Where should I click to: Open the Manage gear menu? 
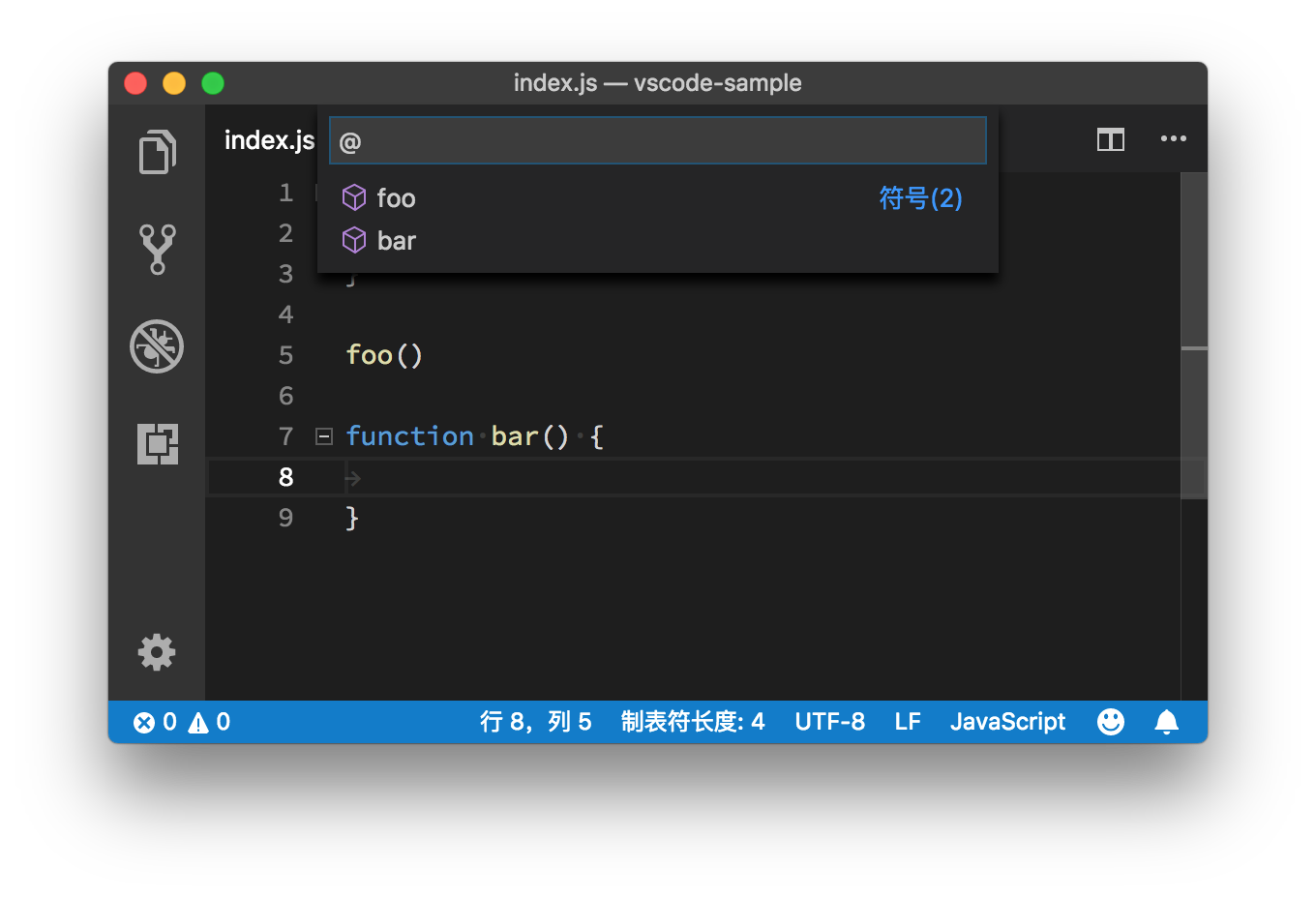pyautogui.click(x=157, y=652)
